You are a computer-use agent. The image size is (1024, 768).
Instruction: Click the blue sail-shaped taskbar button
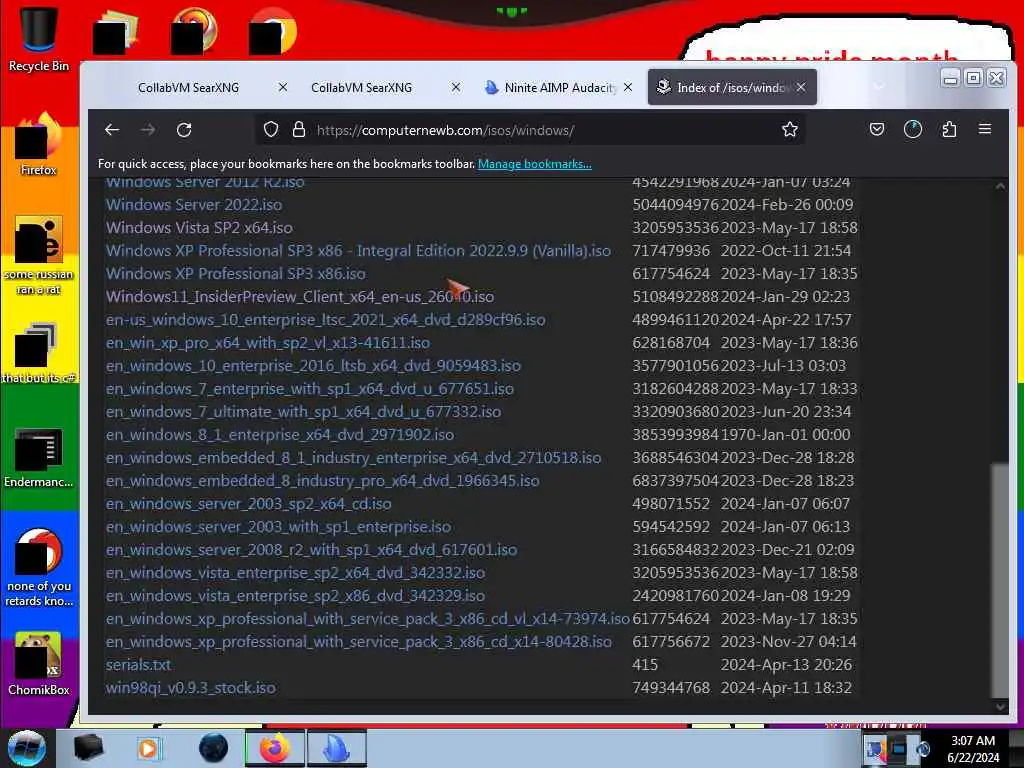[x=336, y=748]
